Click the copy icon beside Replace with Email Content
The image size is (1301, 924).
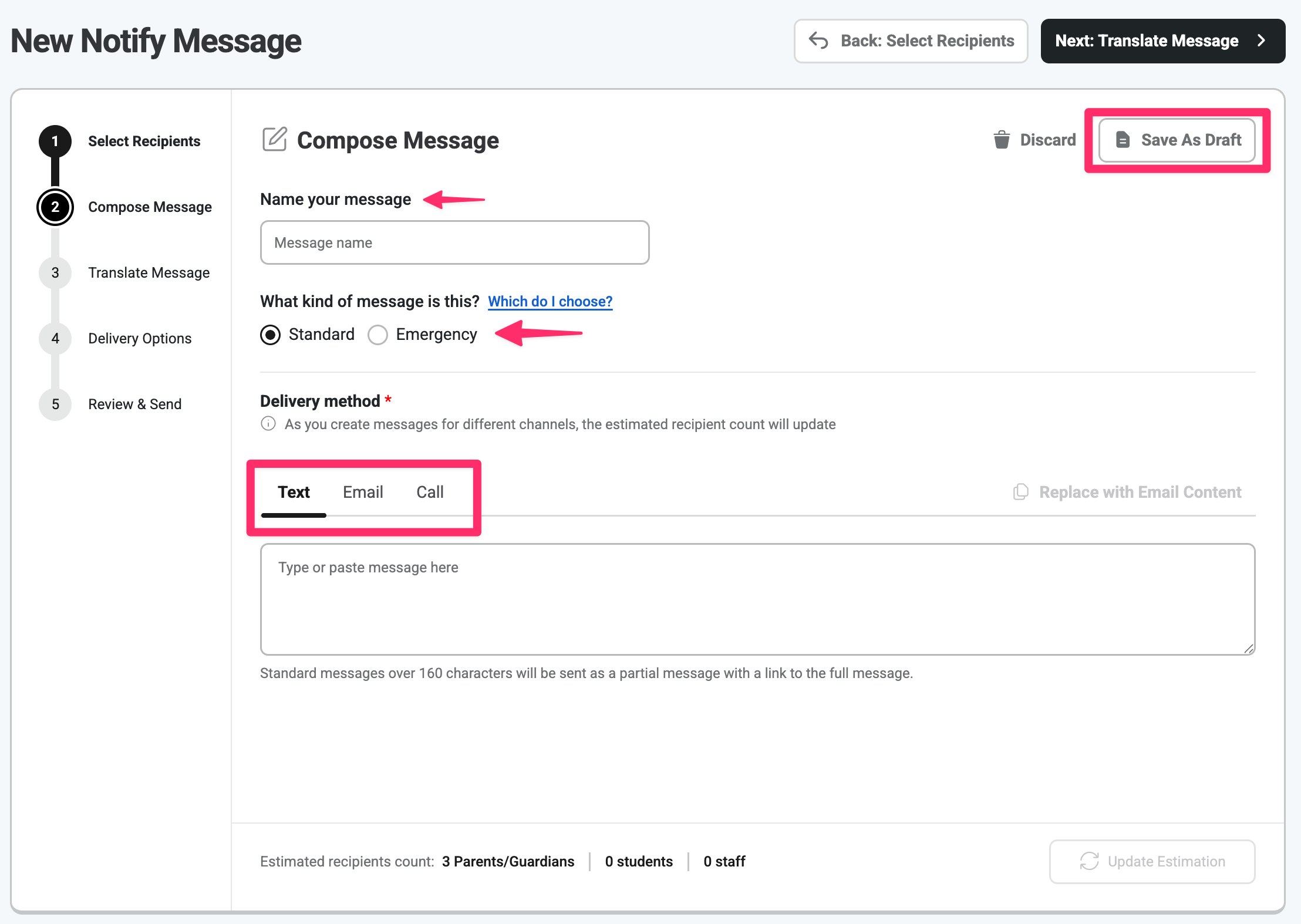(x=1021, y=492)
